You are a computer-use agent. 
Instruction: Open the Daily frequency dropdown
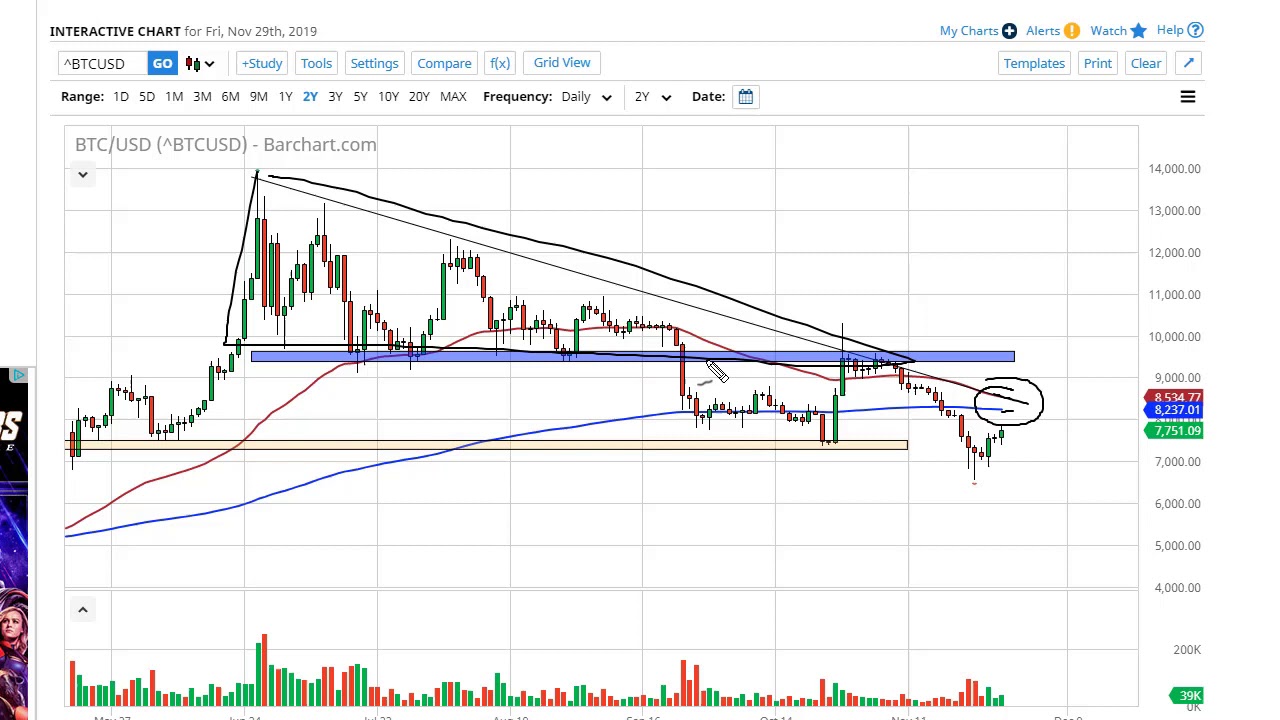pyautogui.click(x=586, y=97)
